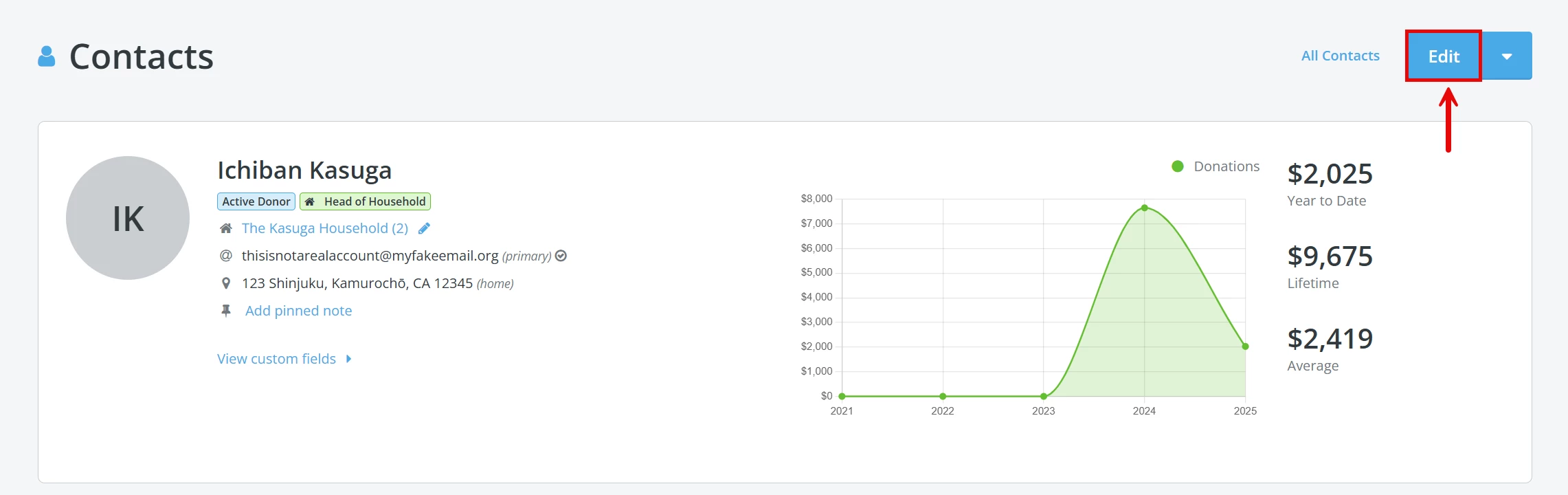This screenshot has width=1568, height=495.
Task: Toggle the Donations legend green dot
Action: (1178, 166)
